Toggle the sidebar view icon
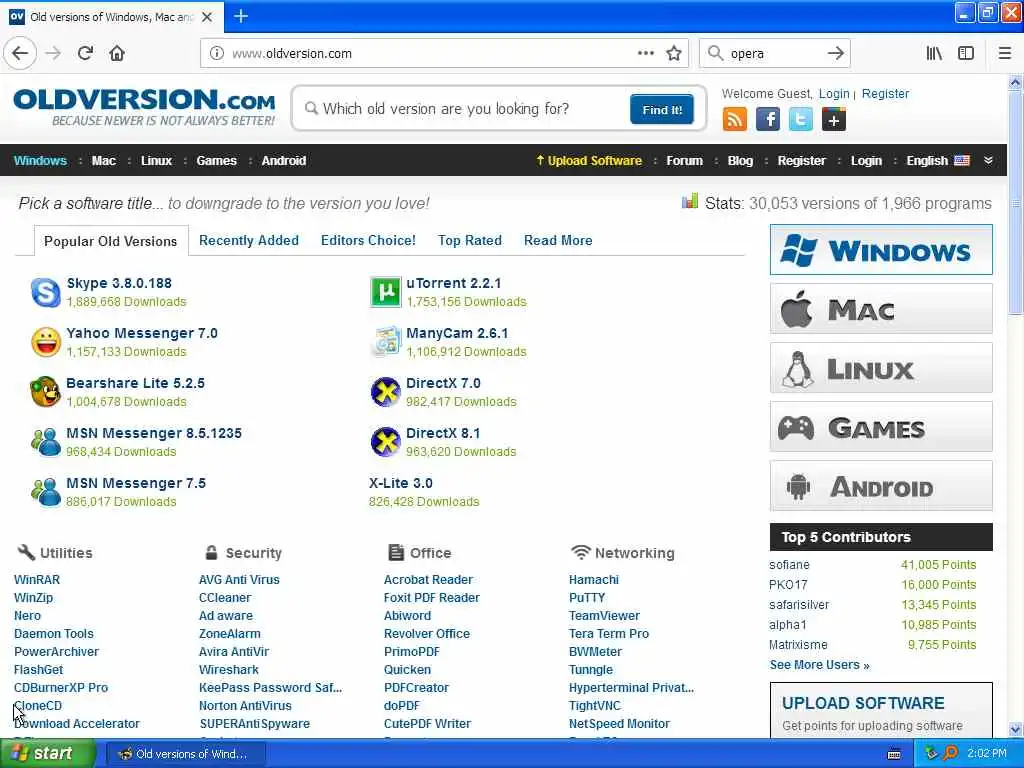 pos(966,53)
